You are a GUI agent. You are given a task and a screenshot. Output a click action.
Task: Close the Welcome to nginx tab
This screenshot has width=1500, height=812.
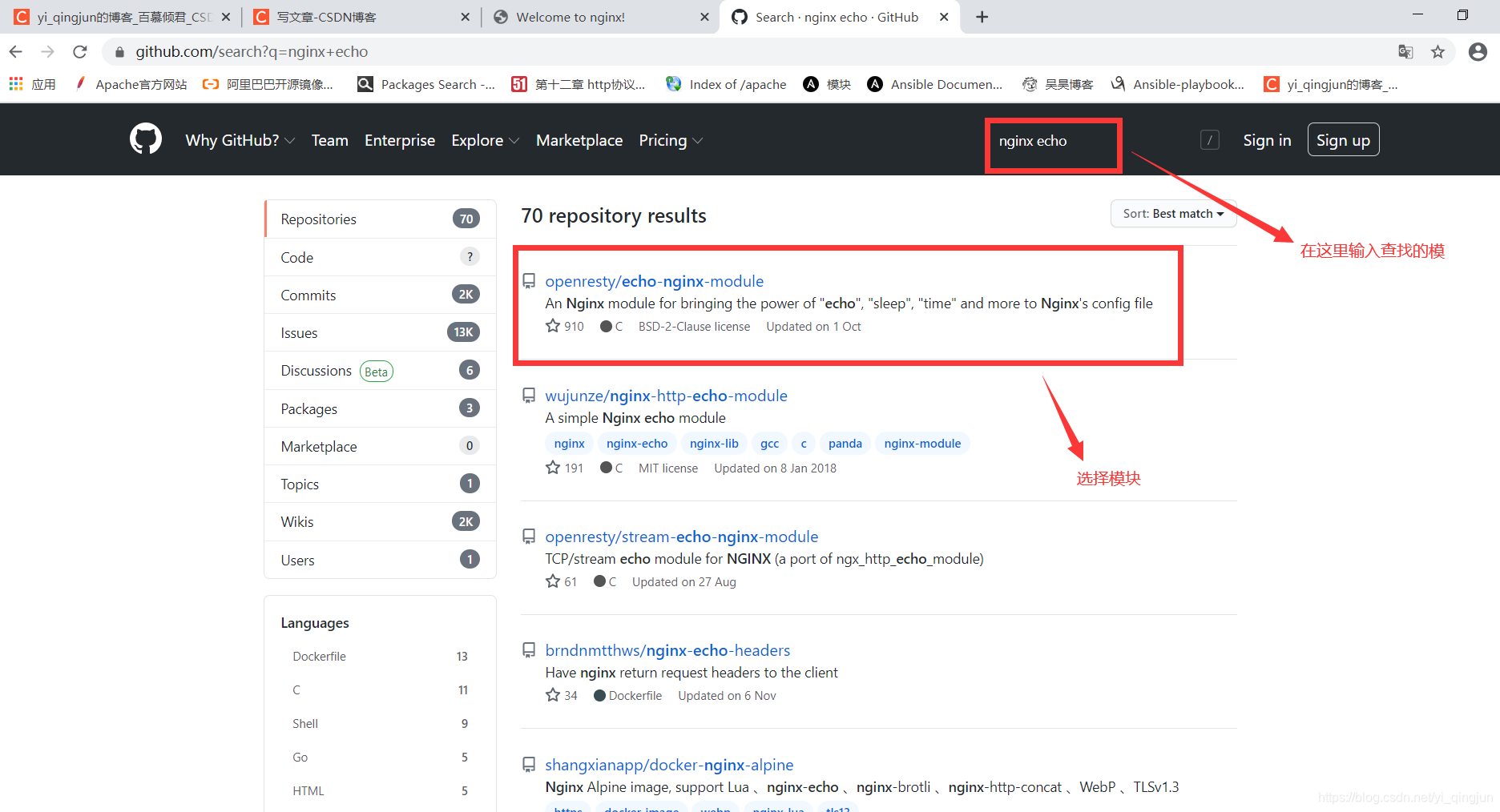pyautogui.click(x=704, y=17)
